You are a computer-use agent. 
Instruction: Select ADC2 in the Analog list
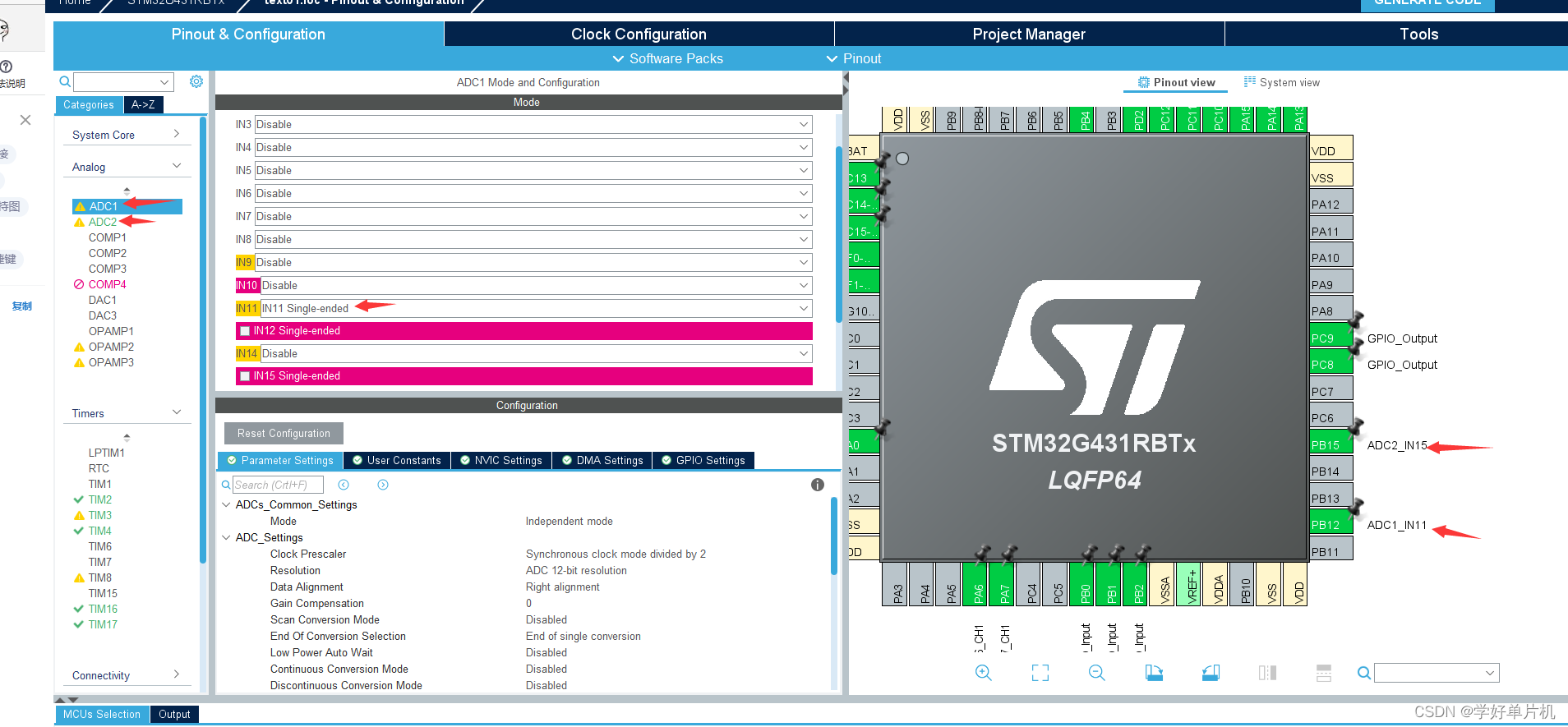(x=103, y=222)
